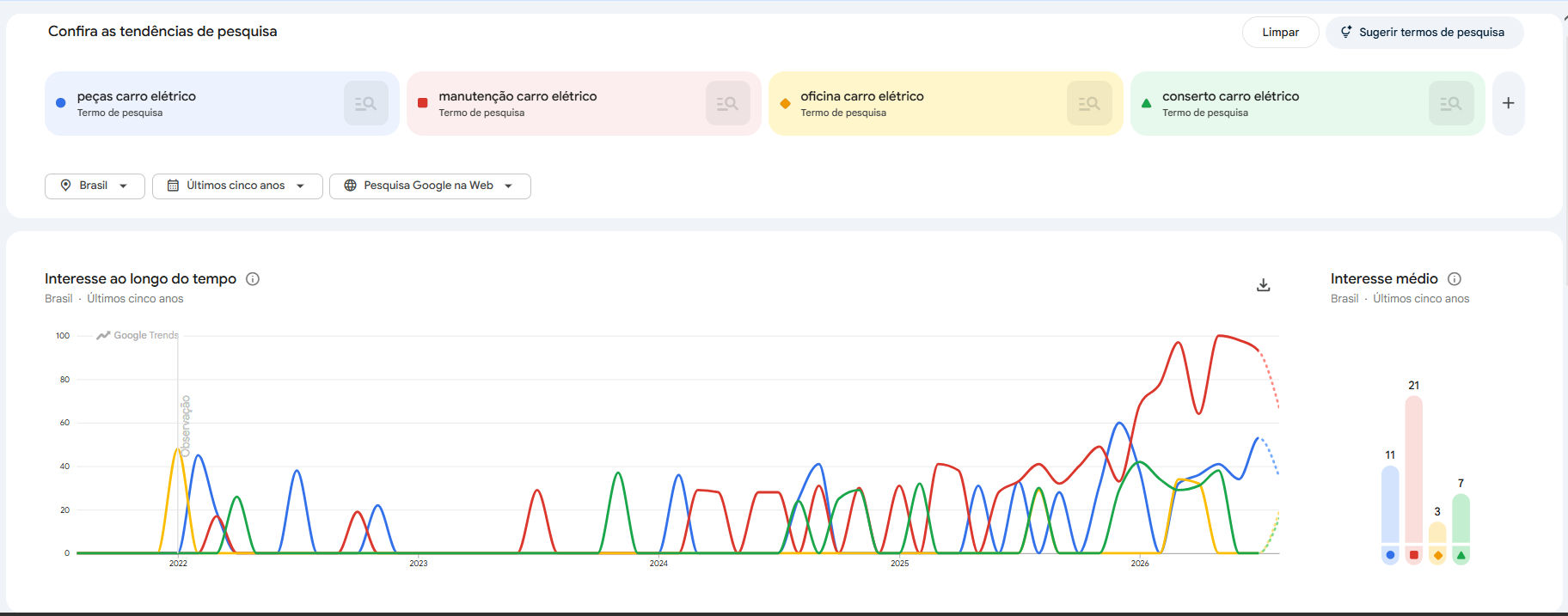Screen dimensions: 1568x616
Task: Click the Interesse médio heading
Action: tap(1384, 279)
